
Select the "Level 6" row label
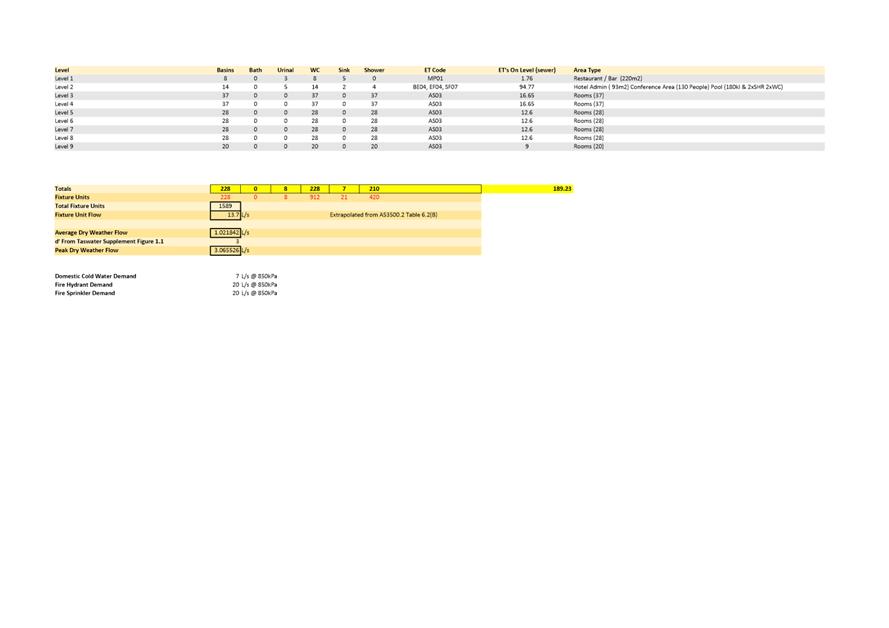coord(64,121)
